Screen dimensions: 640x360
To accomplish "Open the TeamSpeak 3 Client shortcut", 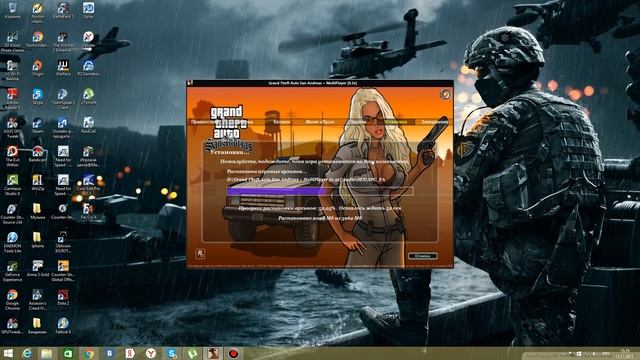I will (63, 98).
